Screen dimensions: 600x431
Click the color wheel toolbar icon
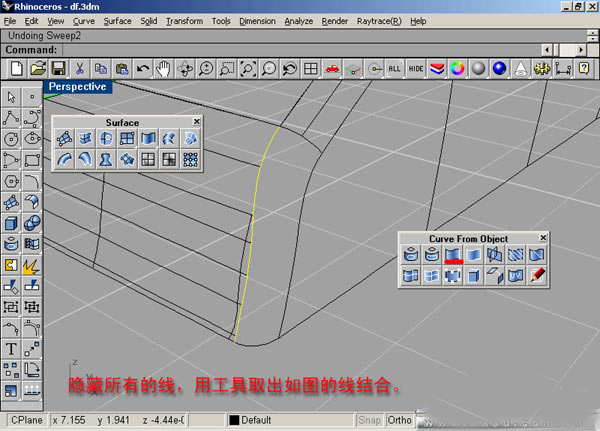[457, 68]
